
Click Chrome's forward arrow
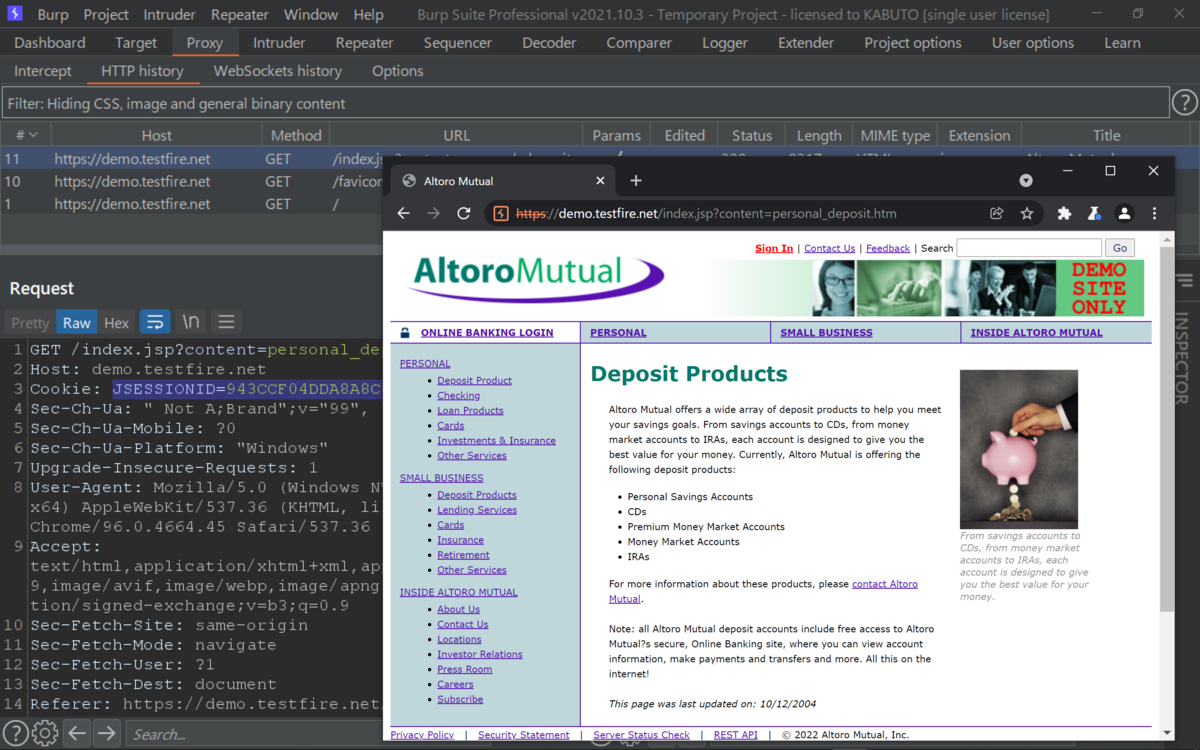pyautogui.click(x=434, y=213)
